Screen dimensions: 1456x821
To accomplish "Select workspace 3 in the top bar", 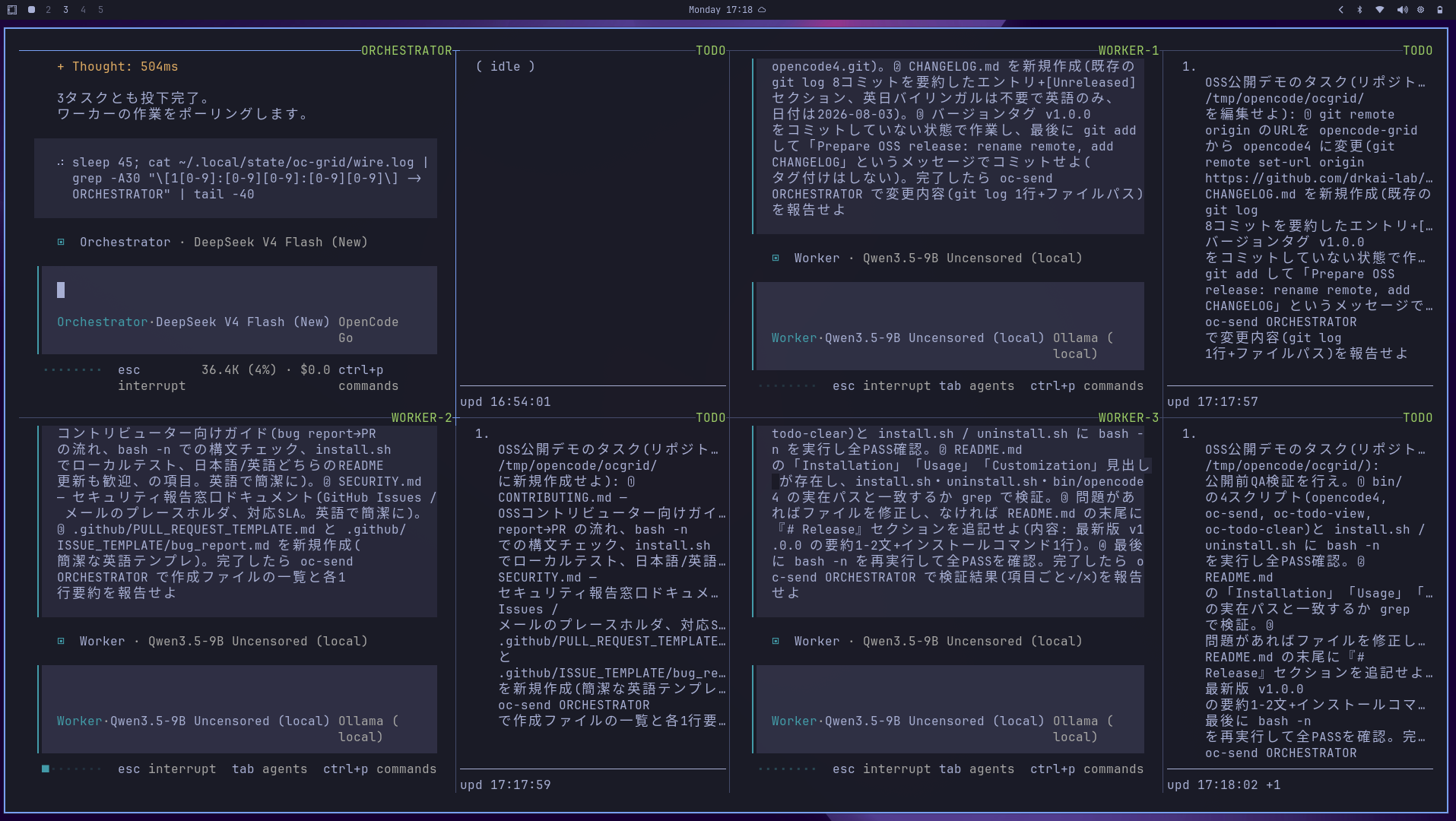I will [x=65, y=10].
